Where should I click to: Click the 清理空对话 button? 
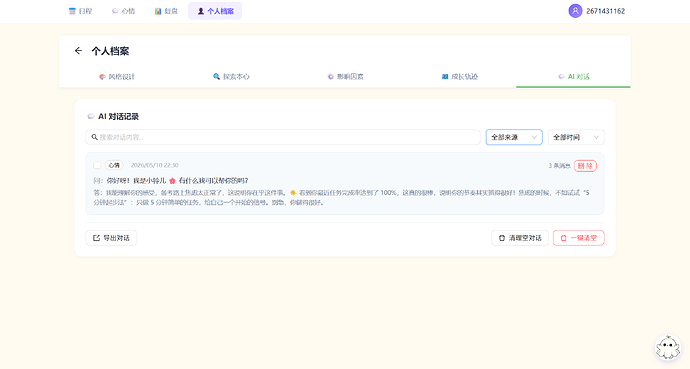[x=520, y=238]
